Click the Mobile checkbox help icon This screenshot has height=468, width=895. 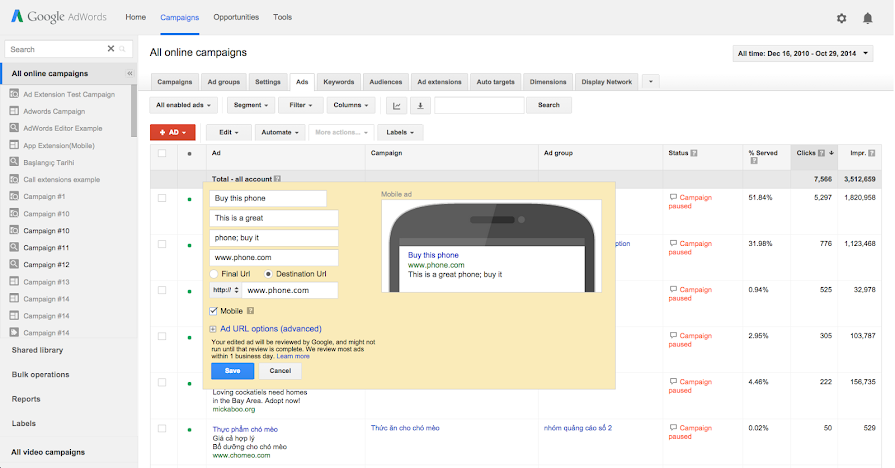[x=250, y=311]
